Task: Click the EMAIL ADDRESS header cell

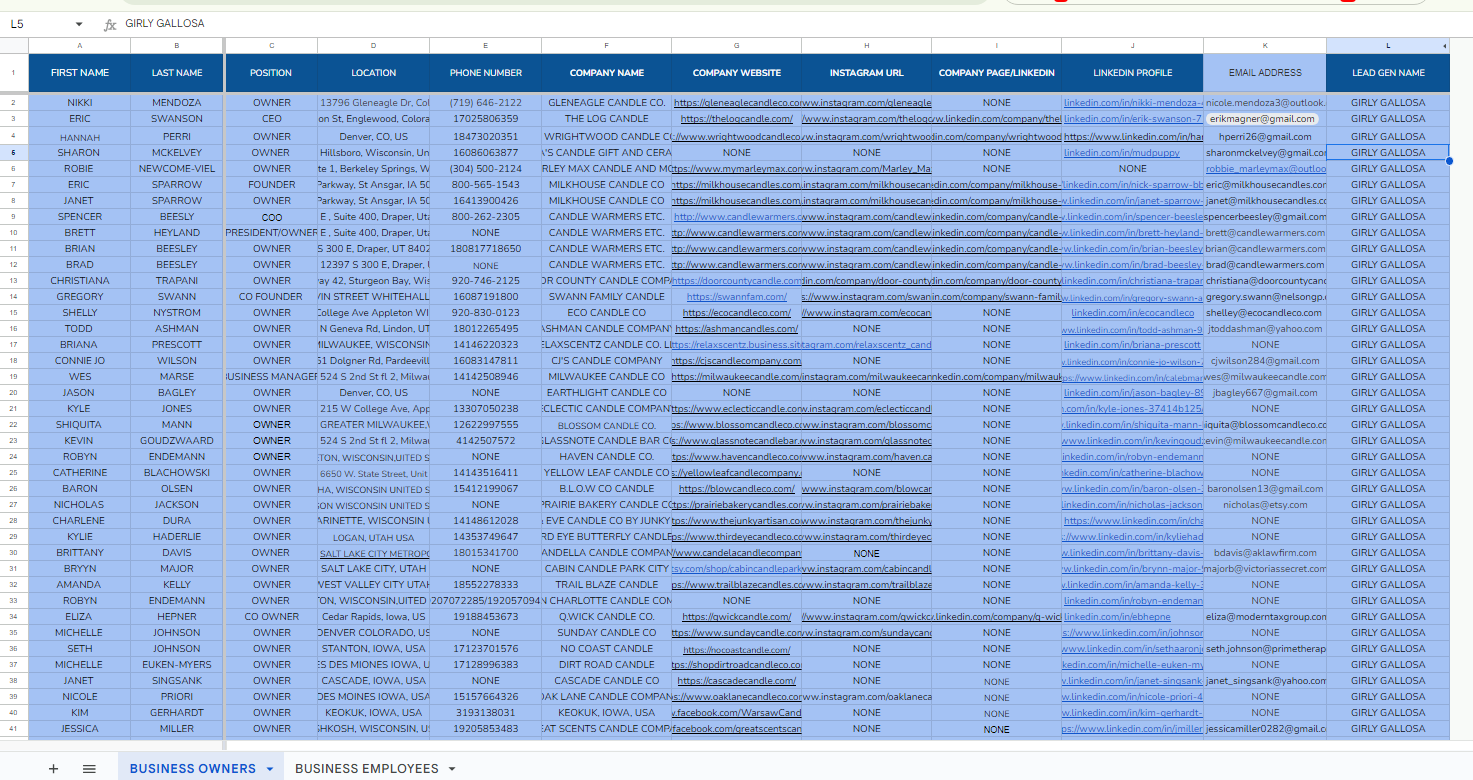Action: click(x=1265, y=73)
